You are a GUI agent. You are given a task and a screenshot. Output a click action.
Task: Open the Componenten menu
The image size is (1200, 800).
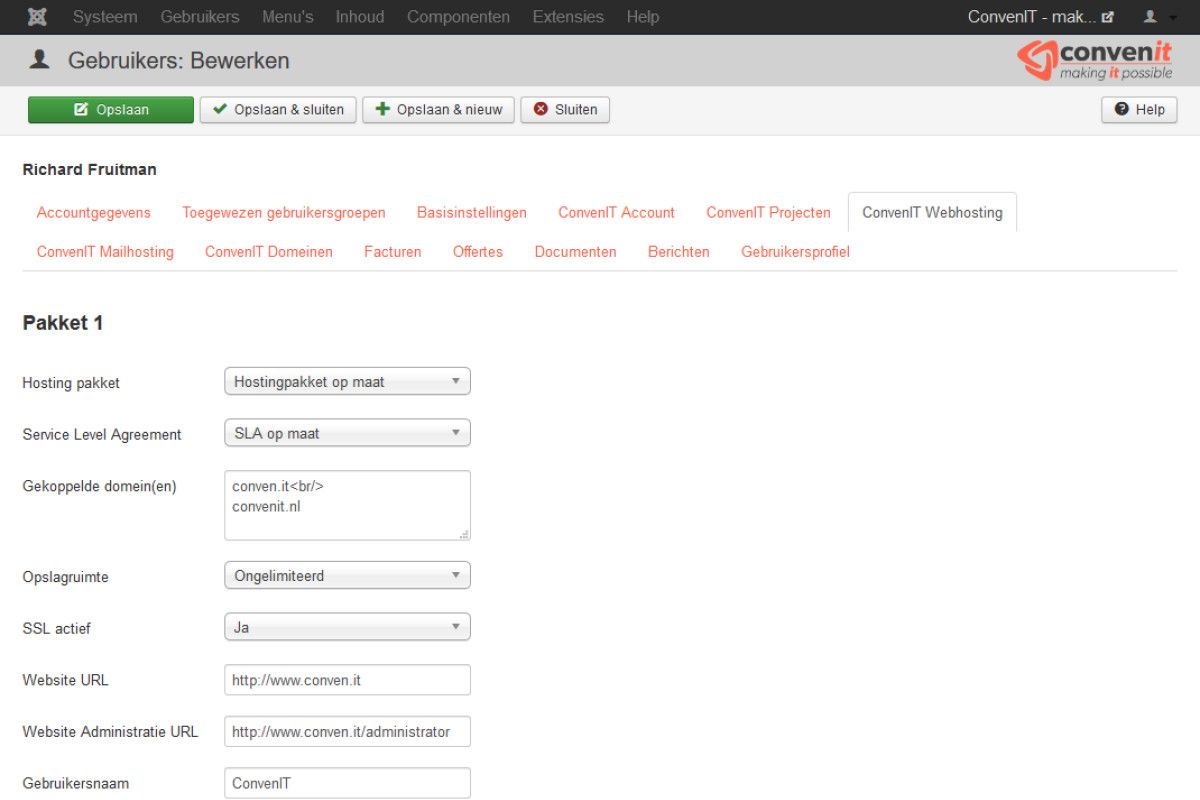(458, 17)
